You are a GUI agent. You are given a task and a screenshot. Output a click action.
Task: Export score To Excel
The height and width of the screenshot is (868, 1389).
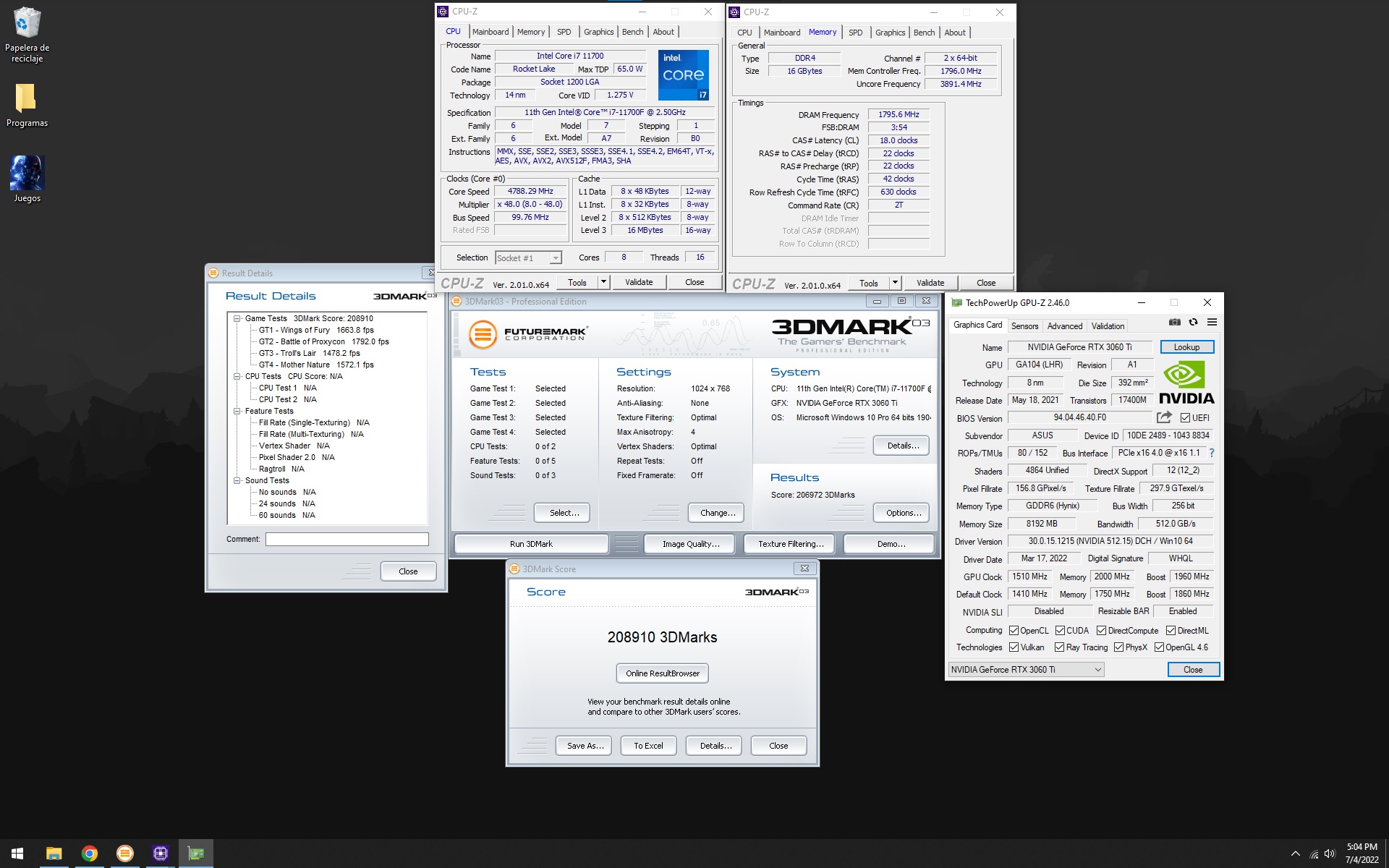tap(648, 746)
